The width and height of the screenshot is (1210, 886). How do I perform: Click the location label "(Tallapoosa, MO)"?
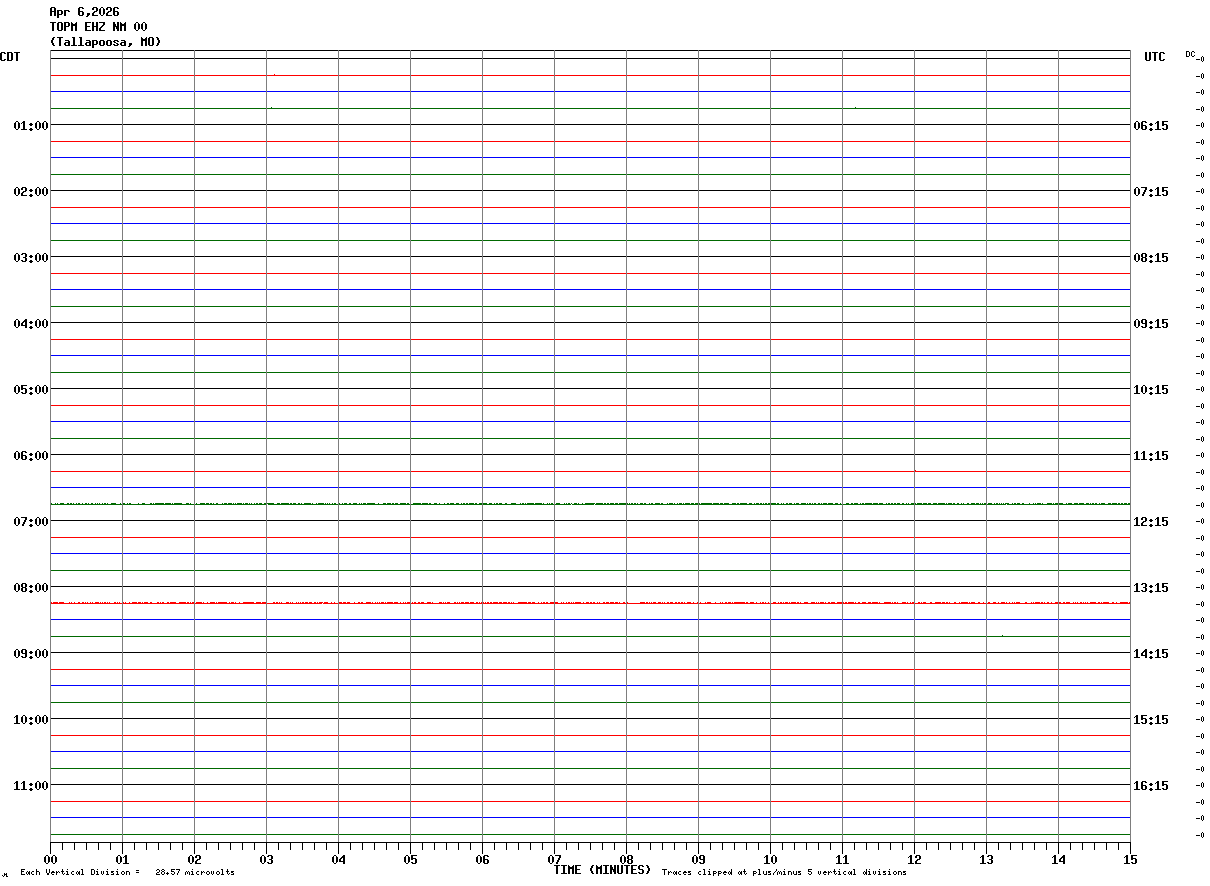tap(105, 42)
